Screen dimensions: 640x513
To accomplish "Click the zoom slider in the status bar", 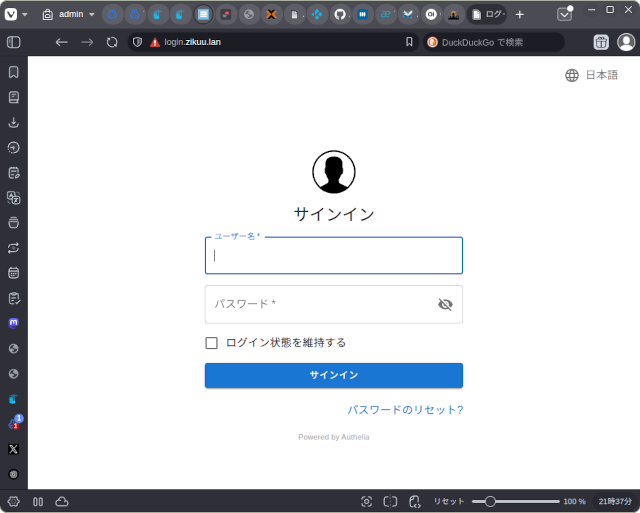I will 520,501.
